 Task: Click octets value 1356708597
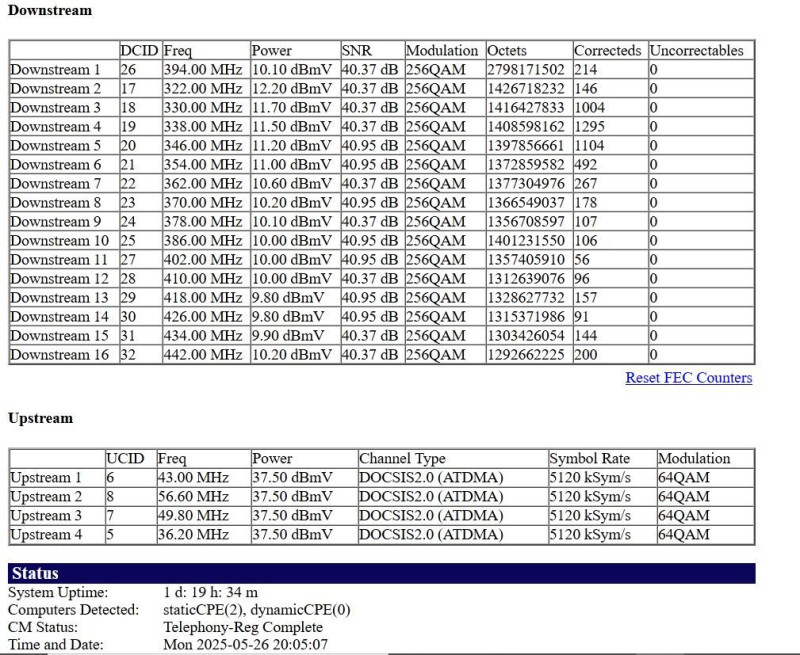(526, 221)
